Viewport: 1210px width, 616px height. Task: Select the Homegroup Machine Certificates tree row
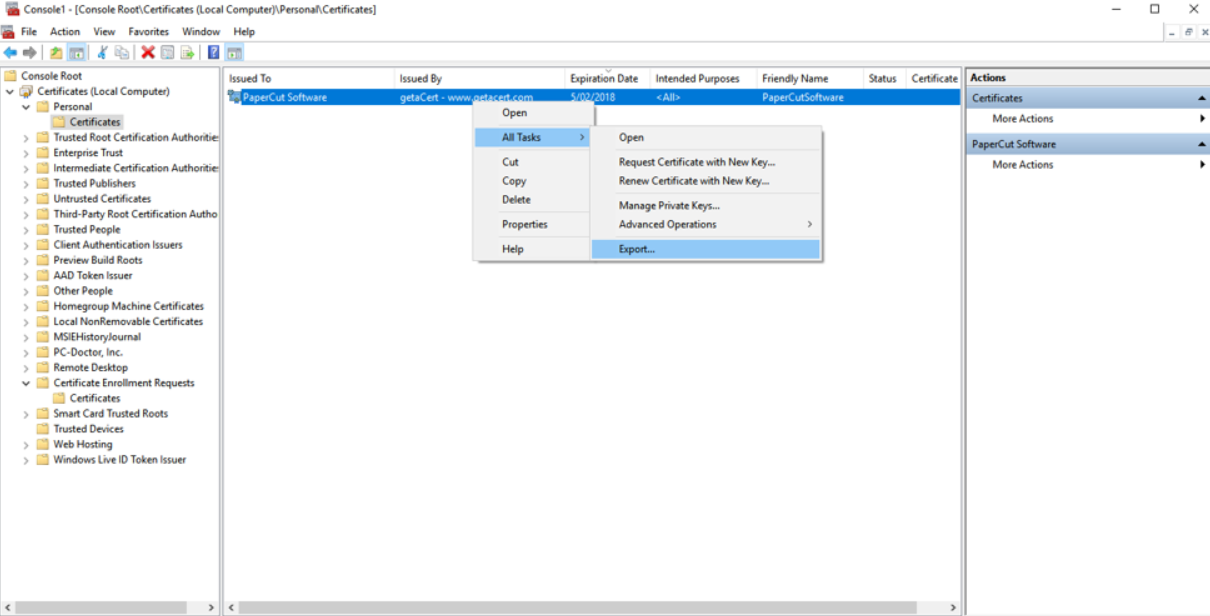pos(128,306)
